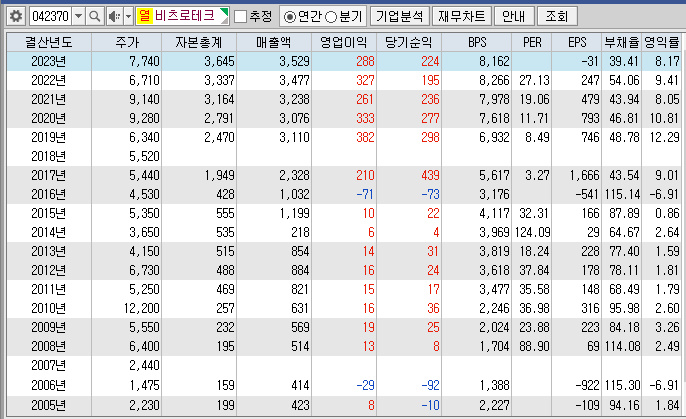Click the 2021 EPS value 479

[591, 99]
